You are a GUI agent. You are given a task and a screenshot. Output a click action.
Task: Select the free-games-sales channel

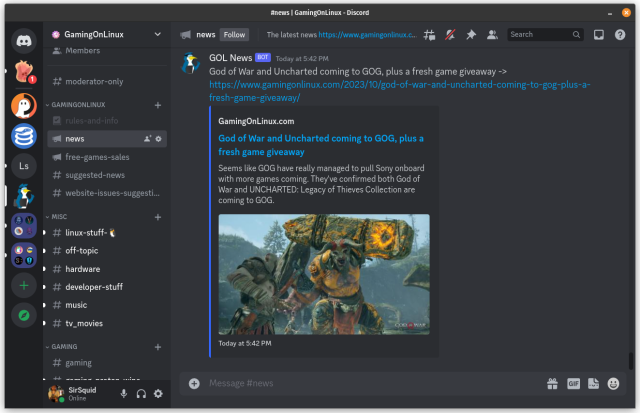(x=97, y=157)
